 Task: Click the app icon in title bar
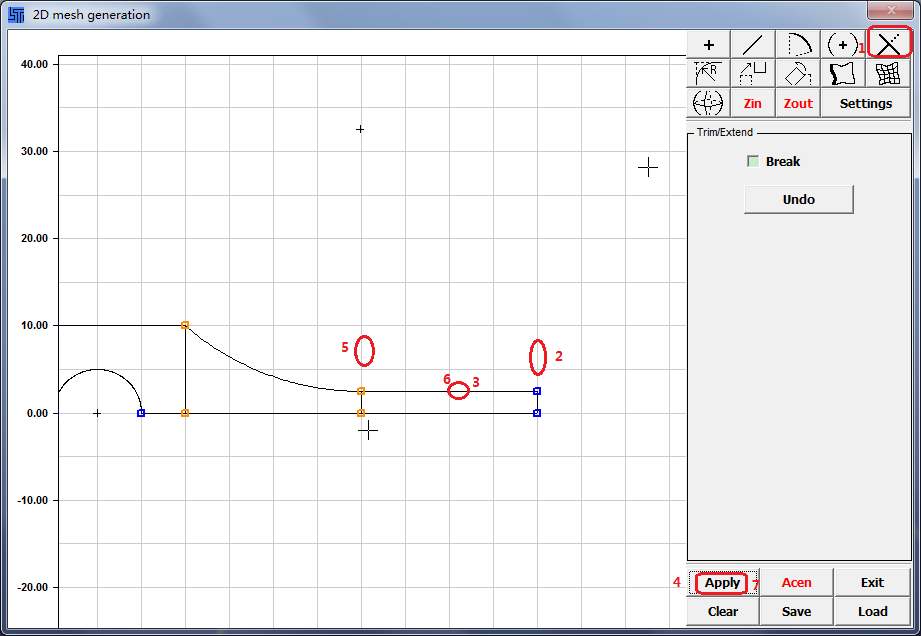[x=16, y=15]
